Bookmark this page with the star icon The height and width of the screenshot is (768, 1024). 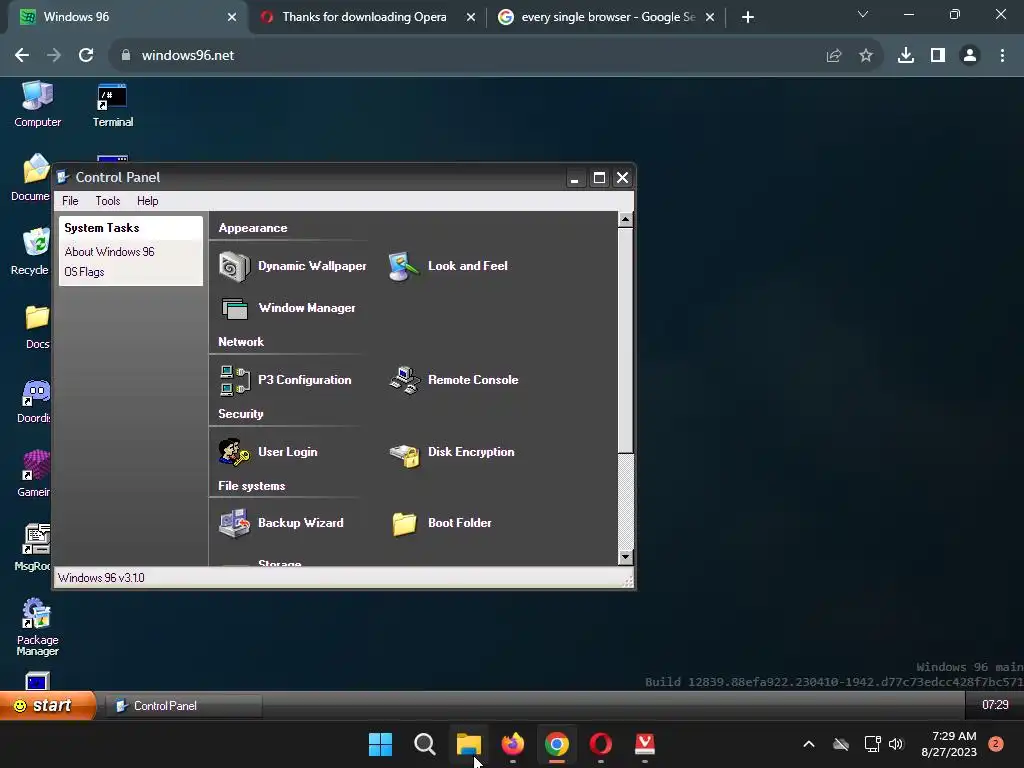866,56
